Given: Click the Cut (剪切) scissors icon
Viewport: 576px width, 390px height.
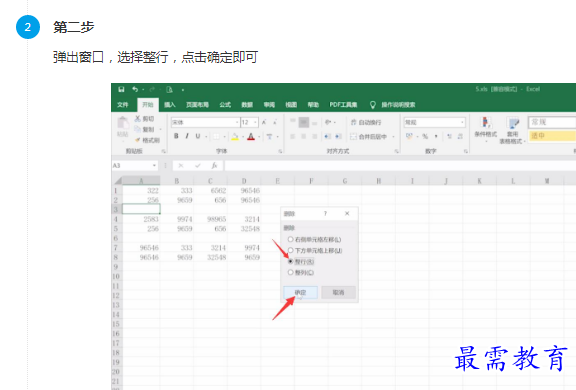Looking at the screenshot, I should point(137,119).
